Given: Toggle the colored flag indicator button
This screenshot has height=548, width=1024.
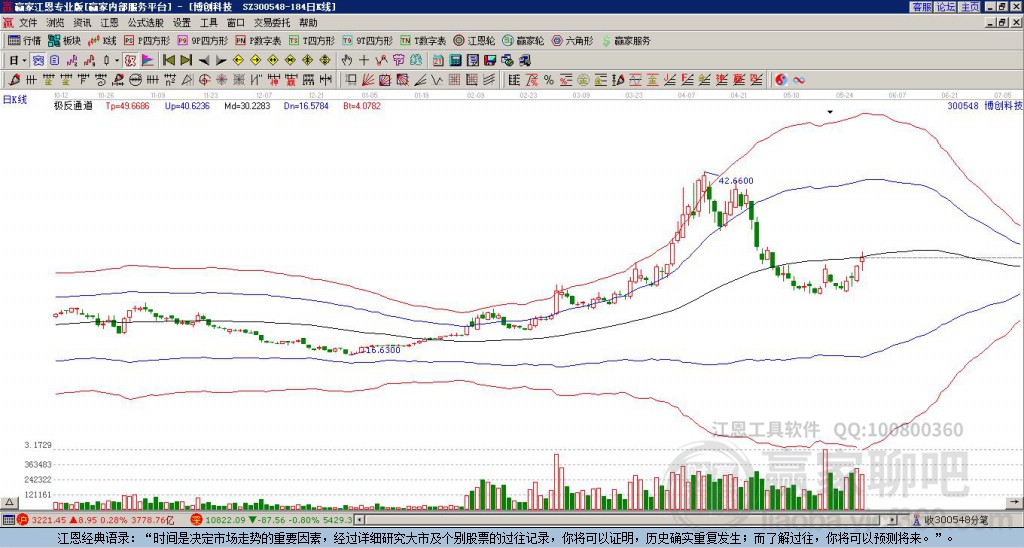Looking at the screenshot, I should click(x=148, y=60).
